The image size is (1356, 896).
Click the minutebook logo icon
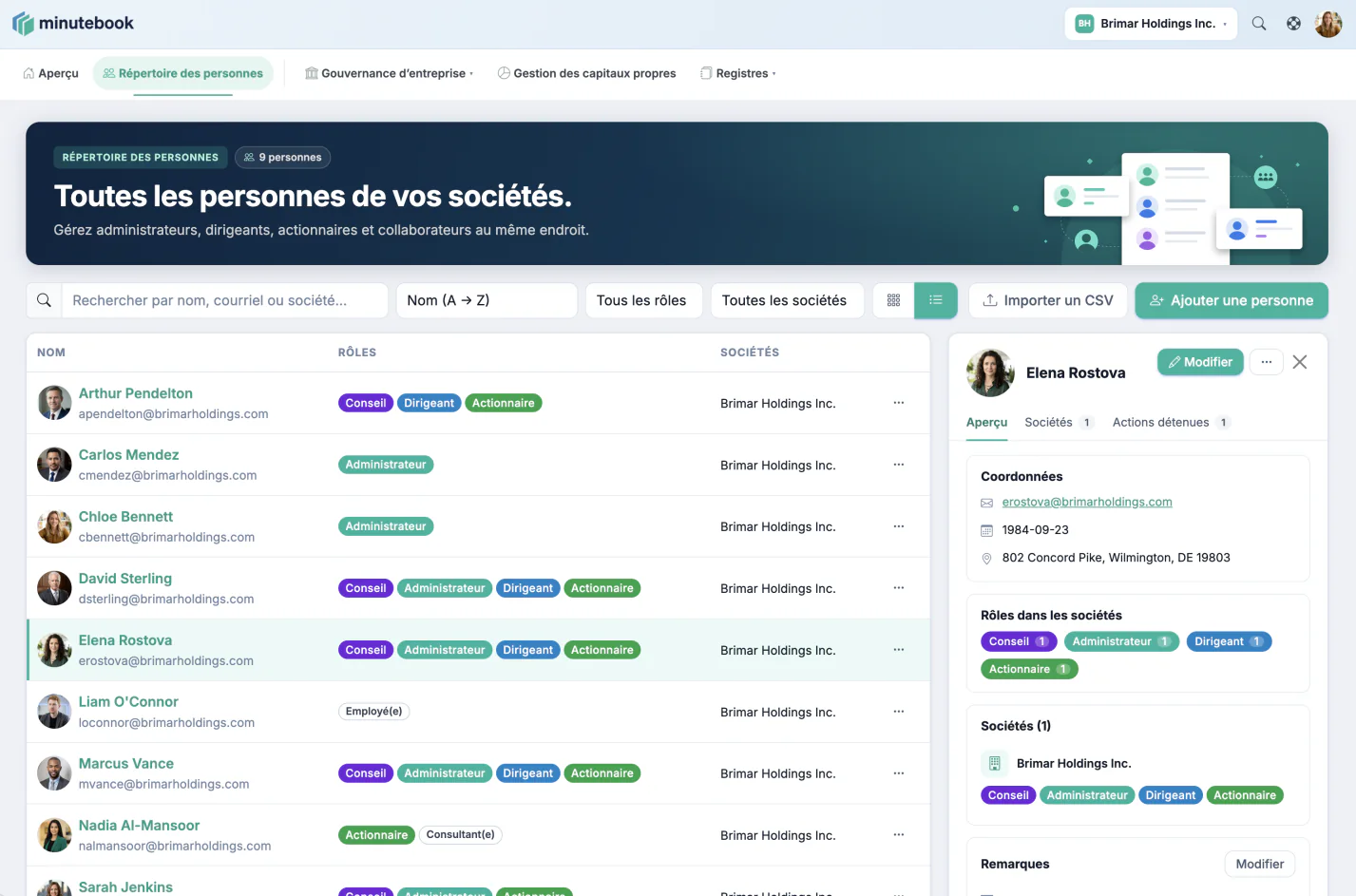(x=23, y=24)
